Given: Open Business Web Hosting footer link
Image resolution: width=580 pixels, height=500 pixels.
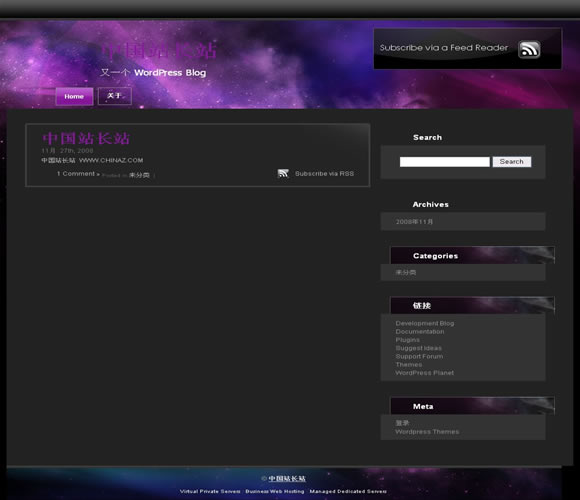Looking at the screenshot, I should 275,491.
